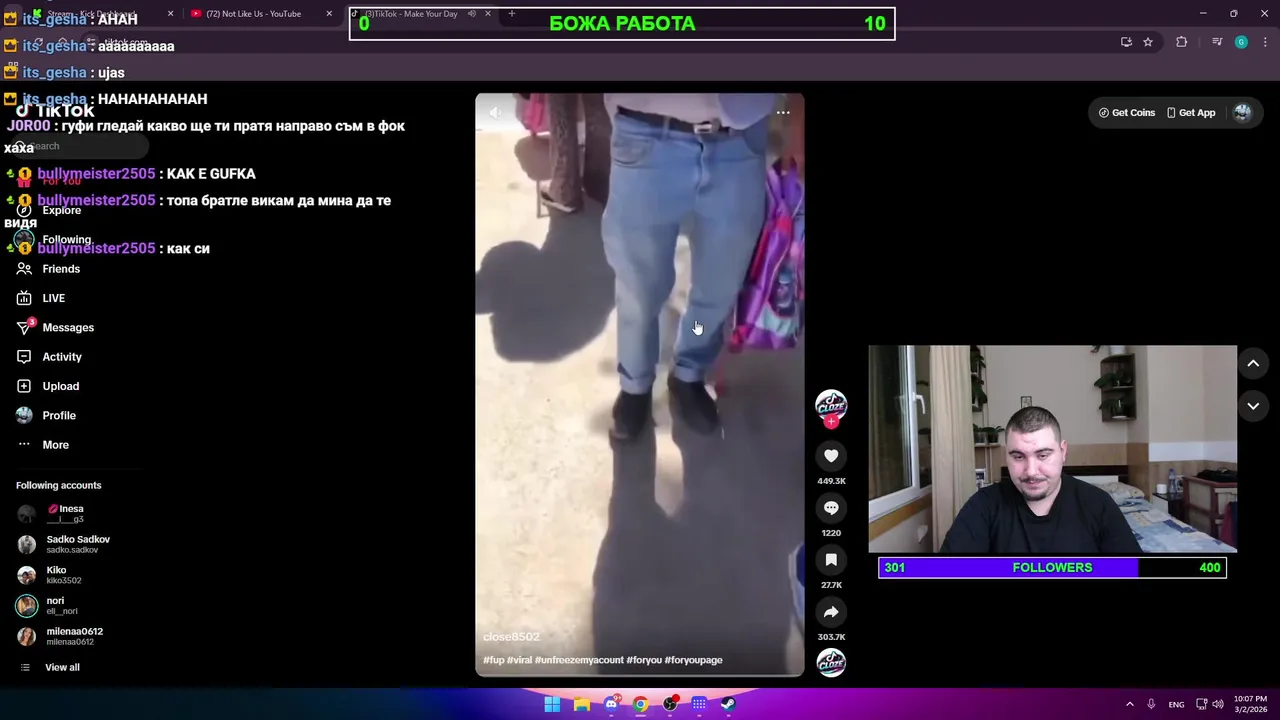The width and height of the screenshot is (1280, 720).
Task: Mute the TikTok tab audio indicator
Action: coord(471,14)
